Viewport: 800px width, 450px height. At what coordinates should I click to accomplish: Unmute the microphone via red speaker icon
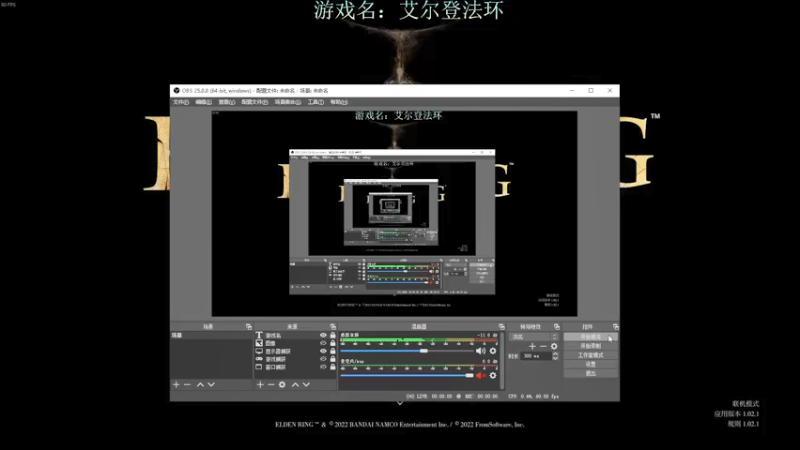click(481, 376)
